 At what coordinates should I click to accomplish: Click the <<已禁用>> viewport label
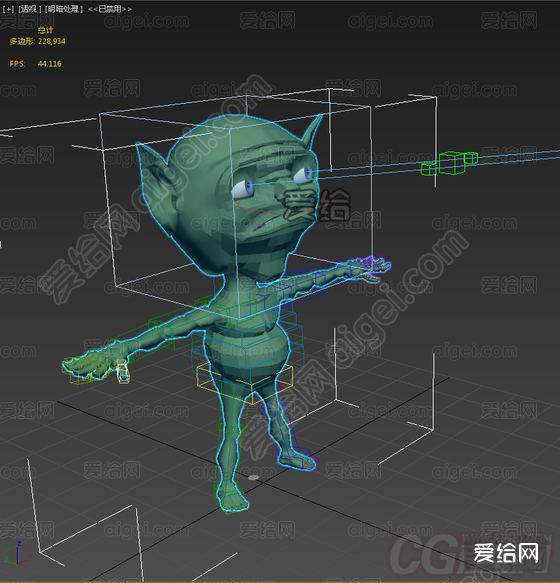[110, 9]
